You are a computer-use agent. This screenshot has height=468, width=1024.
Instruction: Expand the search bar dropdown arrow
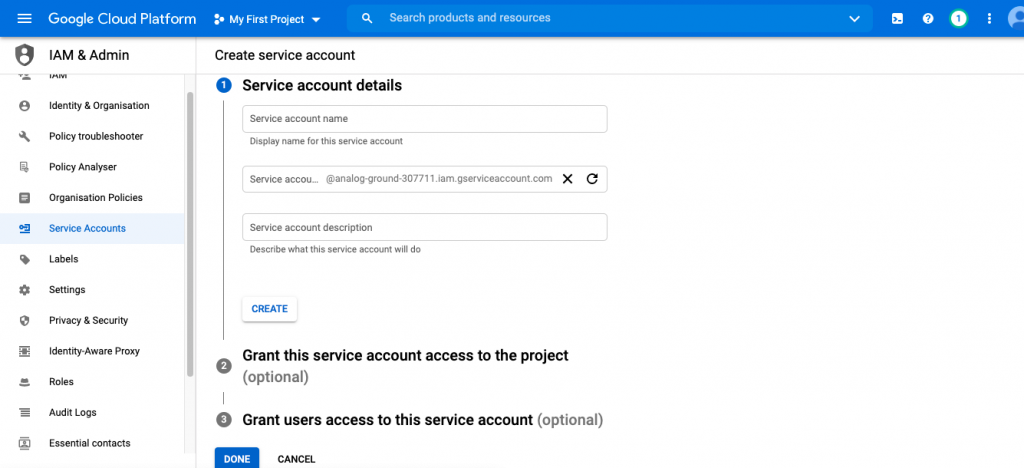coord(855,19)
